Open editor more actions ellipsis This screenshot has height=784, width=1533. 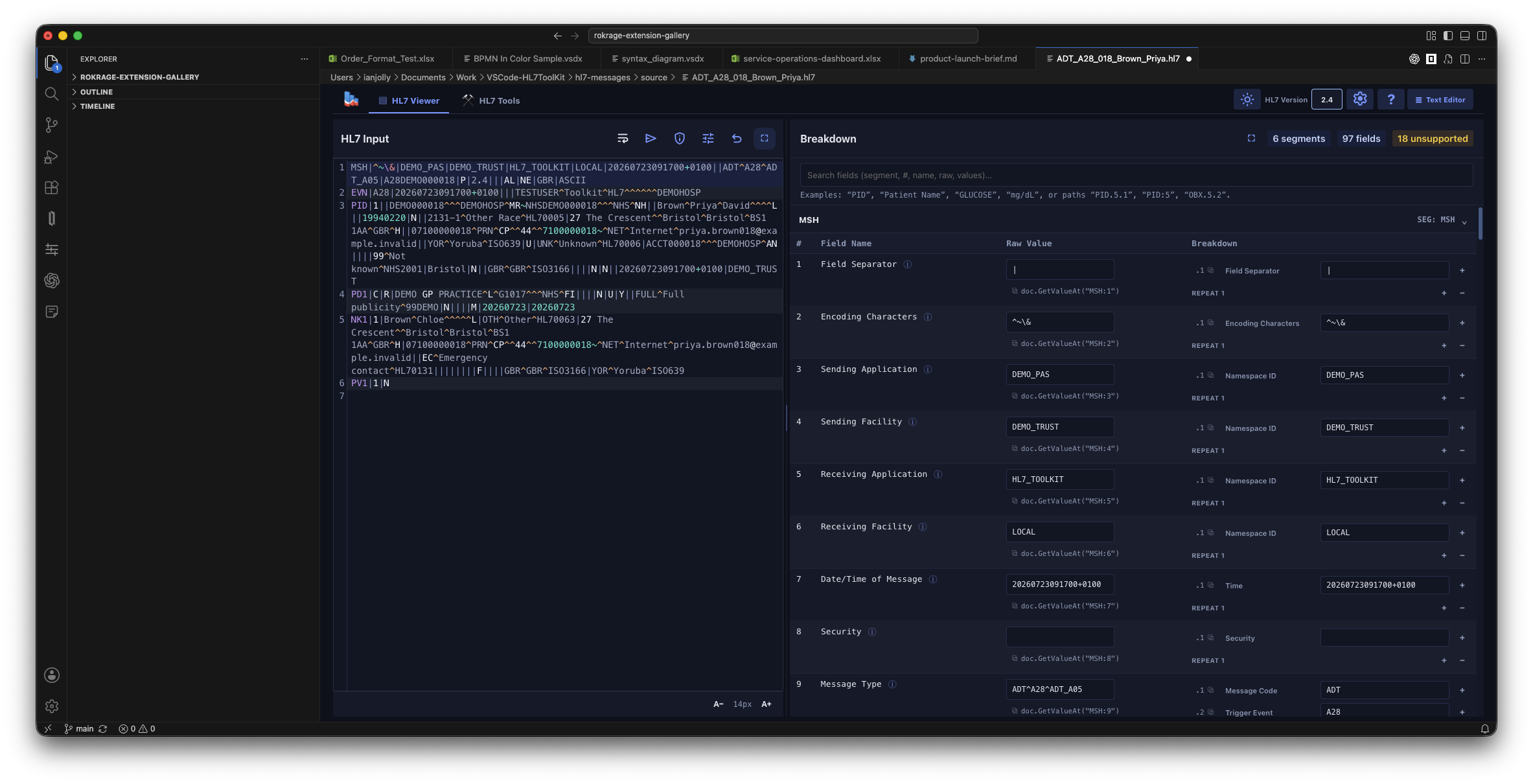[1482, 59]
